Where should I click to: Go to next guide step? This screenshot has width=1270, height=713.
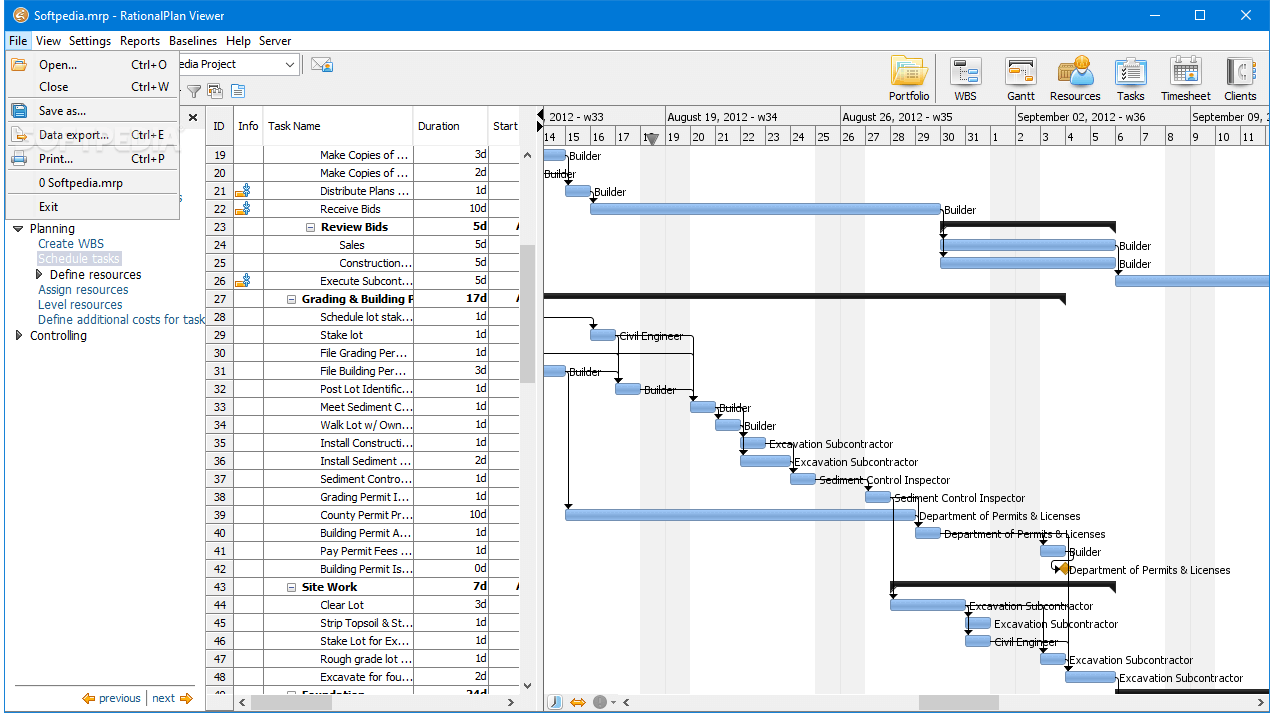coord(173,698)
